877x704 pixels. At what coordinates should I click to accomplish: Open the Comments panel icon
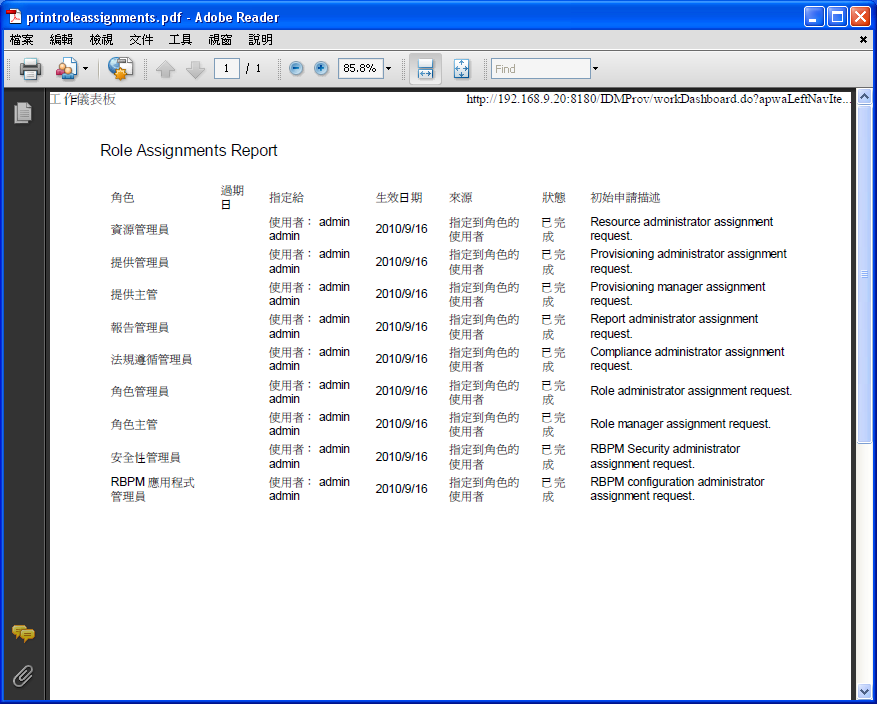(23, 634)
